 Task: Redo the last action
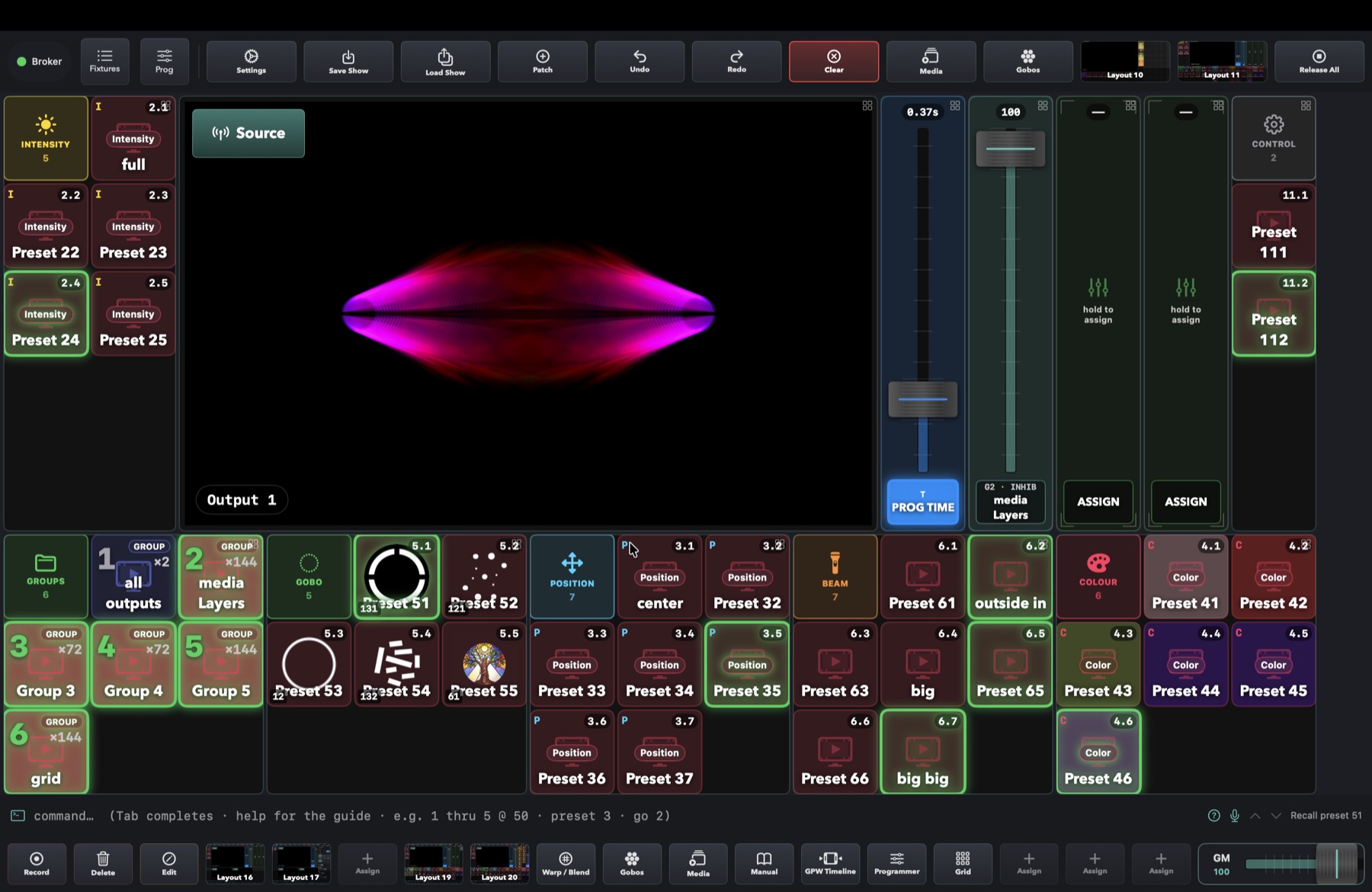736,61
